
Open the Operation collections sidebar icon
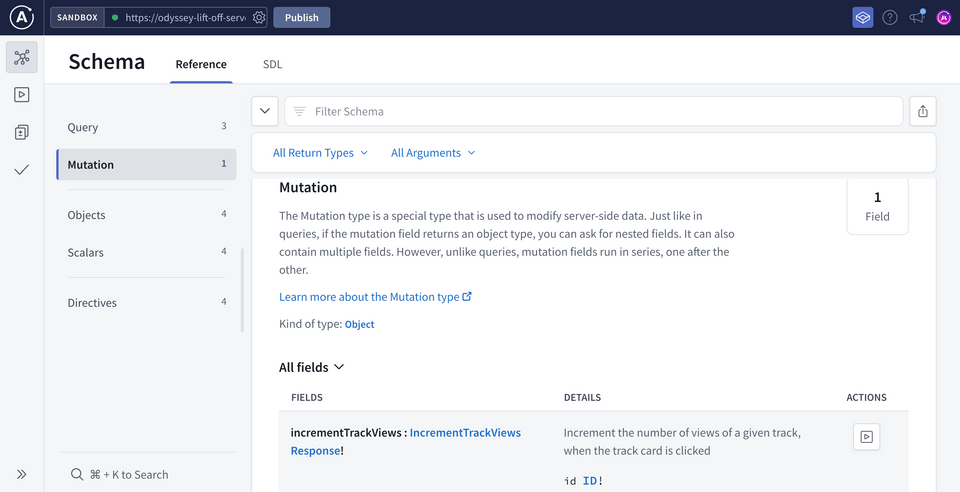coord(22,132)
